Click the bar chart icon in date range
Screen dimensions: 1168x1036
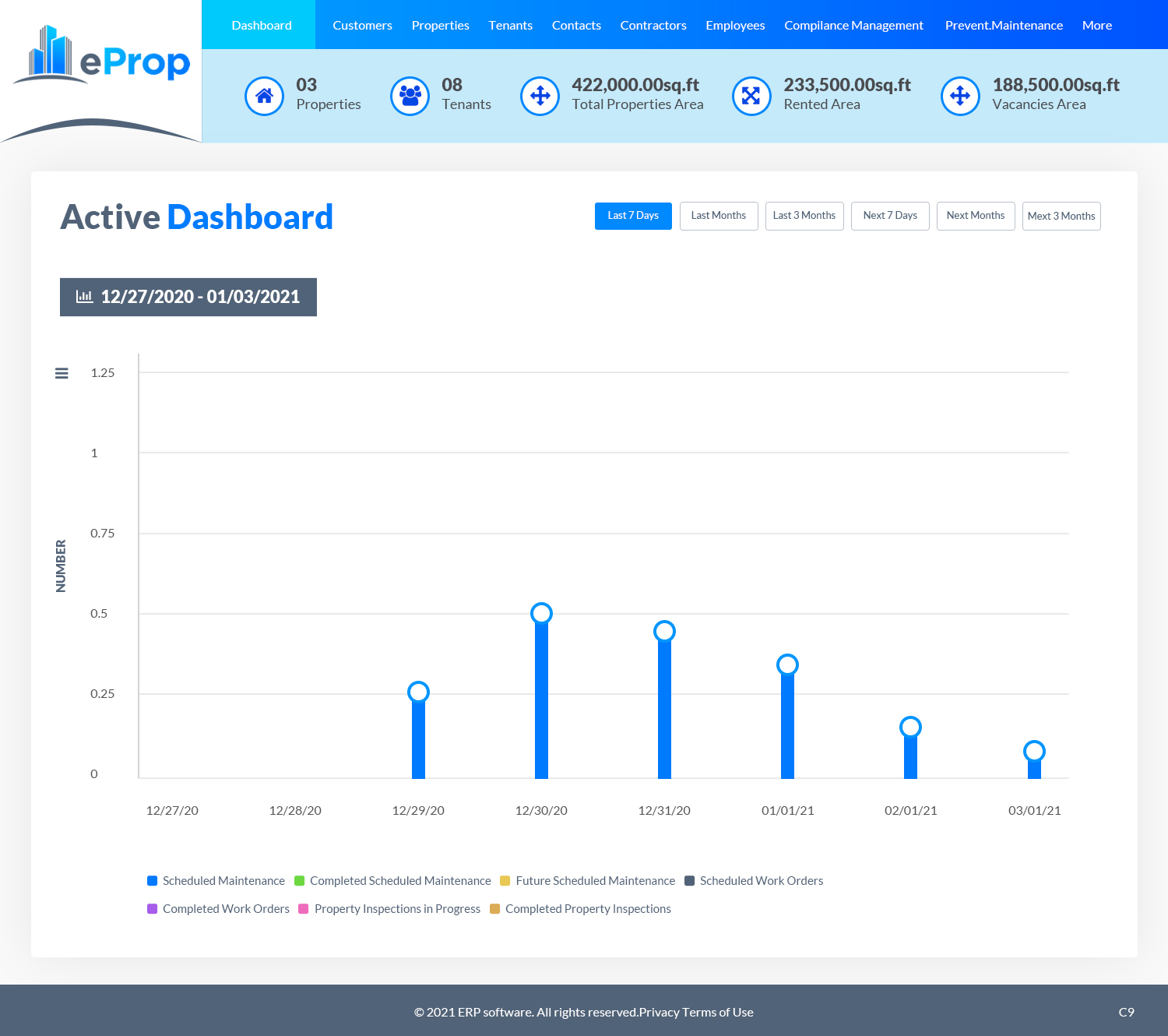point(85,297)
